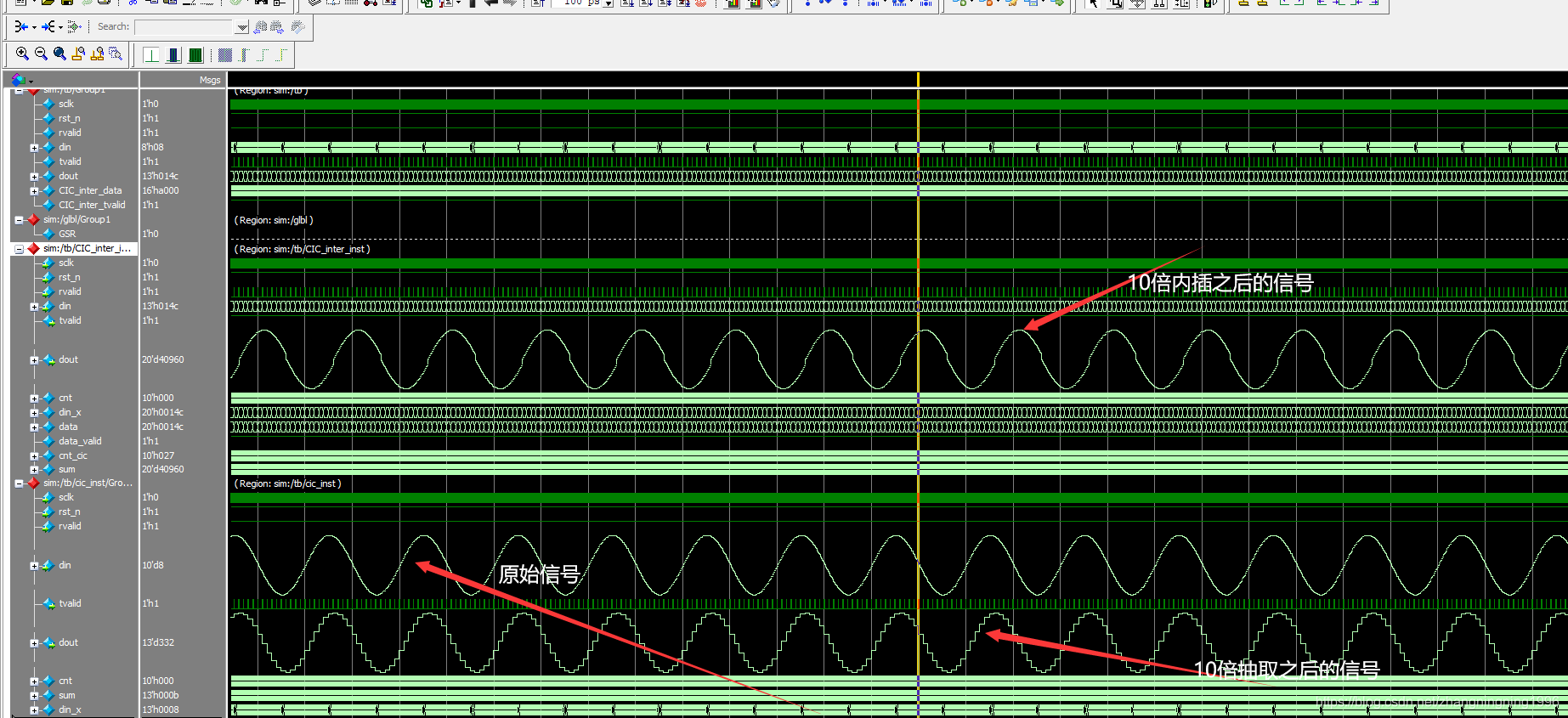Click the dotted diamond expand icon near Search
The image size is (1568, 718).
coord(74,27)
